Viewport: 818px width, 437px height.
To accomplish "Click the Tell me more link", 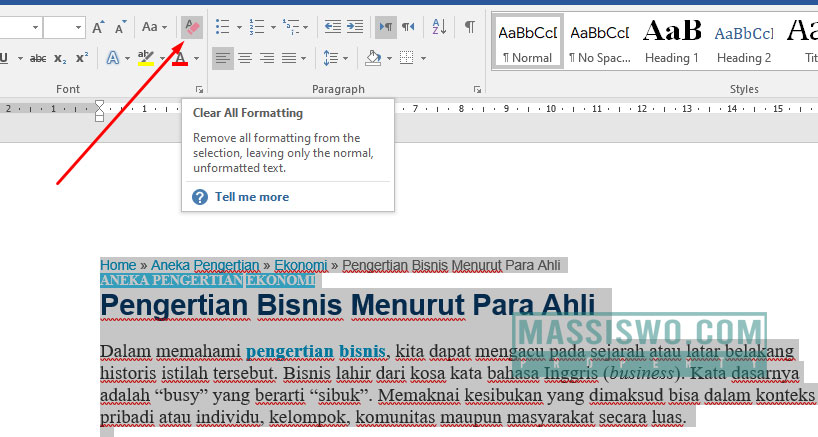I will (x=252, y=197).
